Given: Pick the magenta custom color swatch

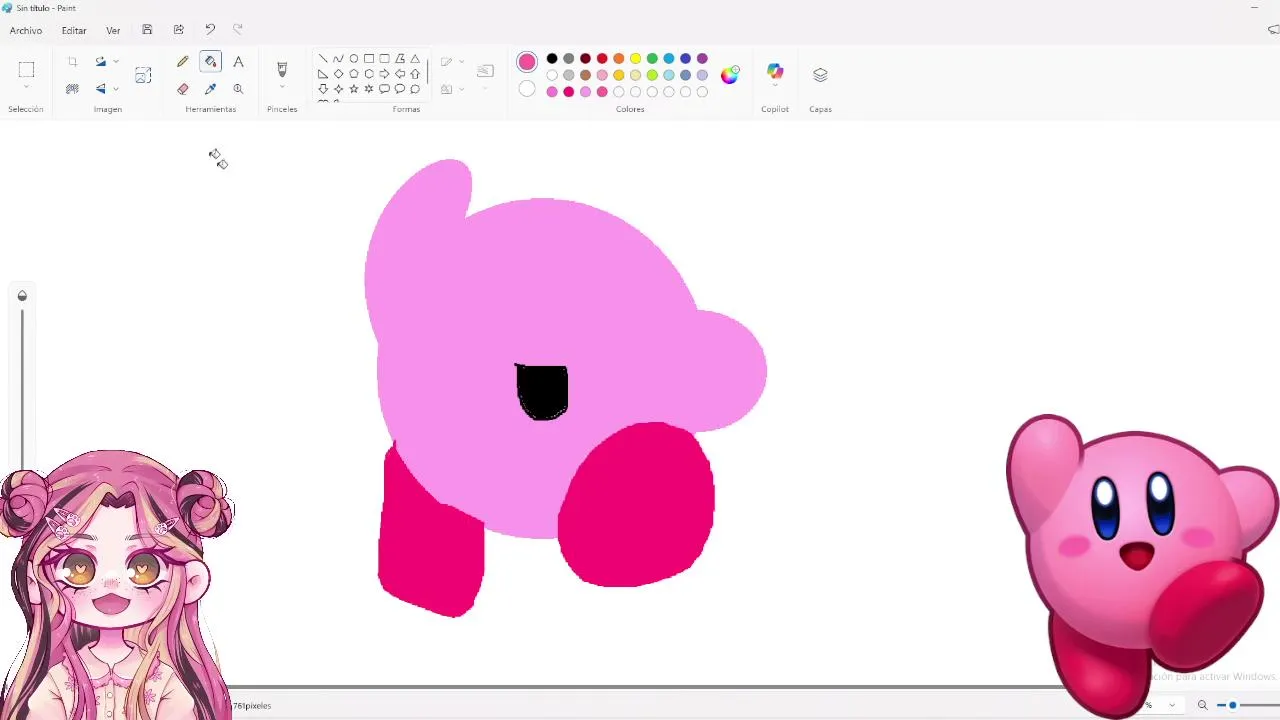Looking at the screenshot, I should coord(569,92).
